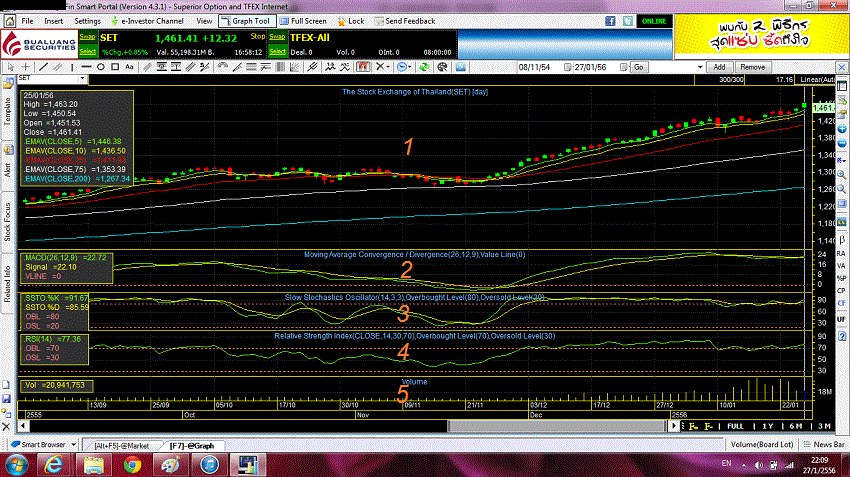Click Select button under TFEX-All Swap
The image size is (850, 477).
click(x=277, y=51)
